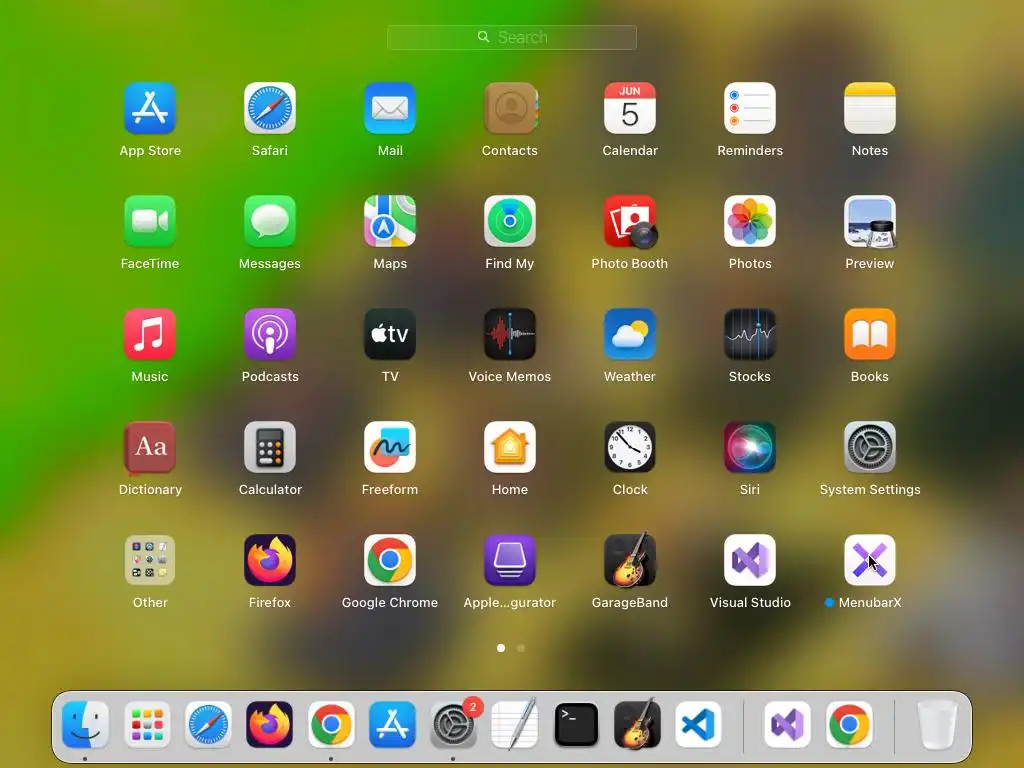Launch GarageBand from the Launchpad grid
This screenshot has width=1024, height=768.
pos(630,559)
